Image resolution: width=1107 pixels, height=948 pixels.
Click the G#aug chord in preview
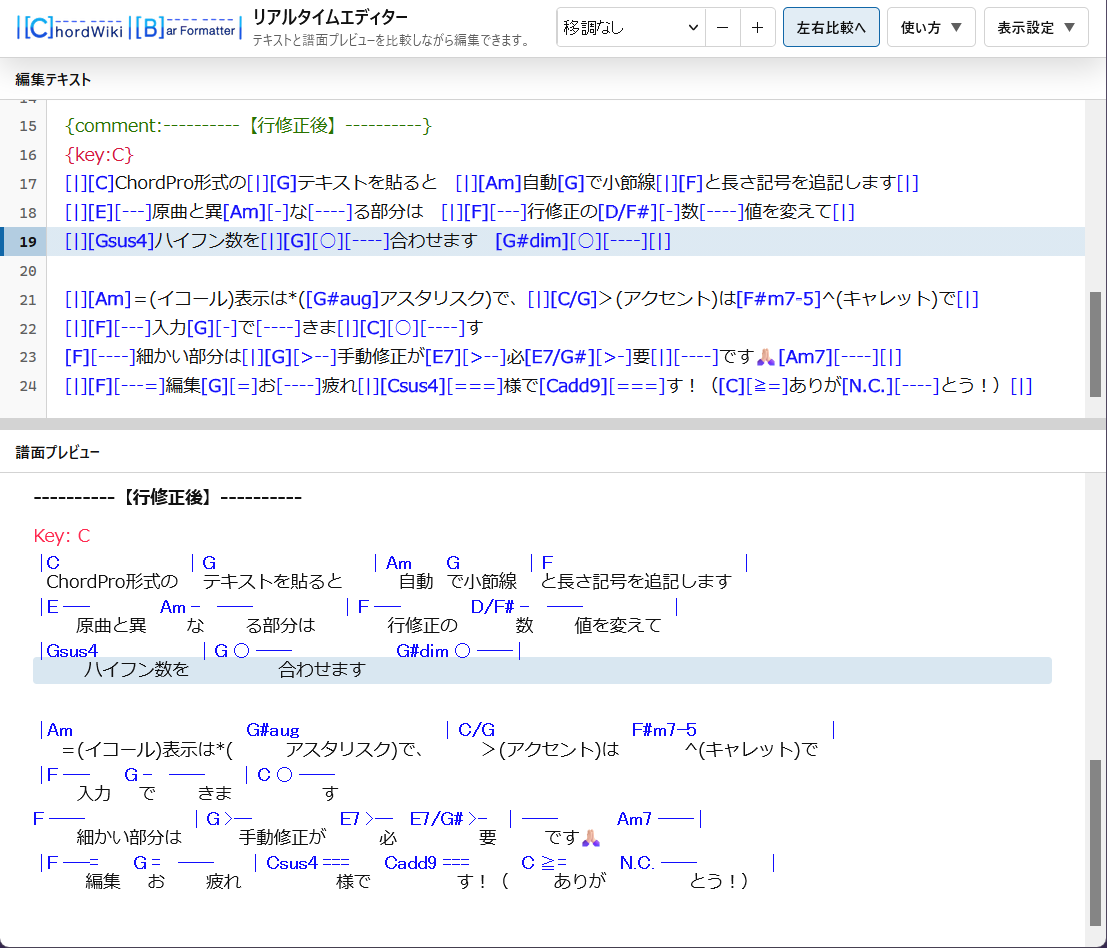[273, 730]
